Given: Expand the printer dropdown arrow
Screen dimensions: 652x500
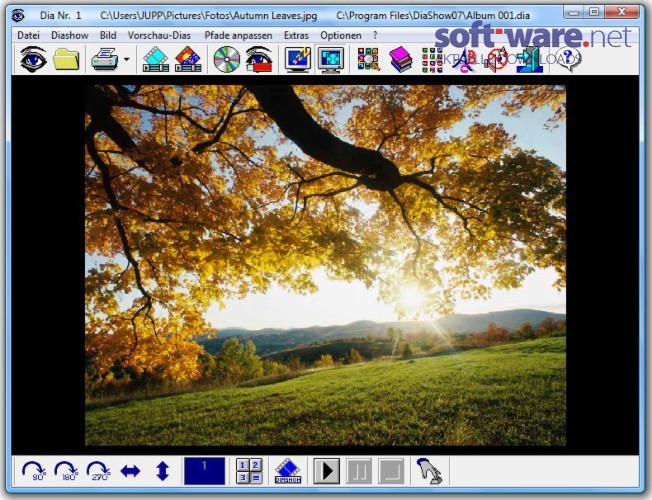Looking at the screenshot, I should (x=126, y=59).
